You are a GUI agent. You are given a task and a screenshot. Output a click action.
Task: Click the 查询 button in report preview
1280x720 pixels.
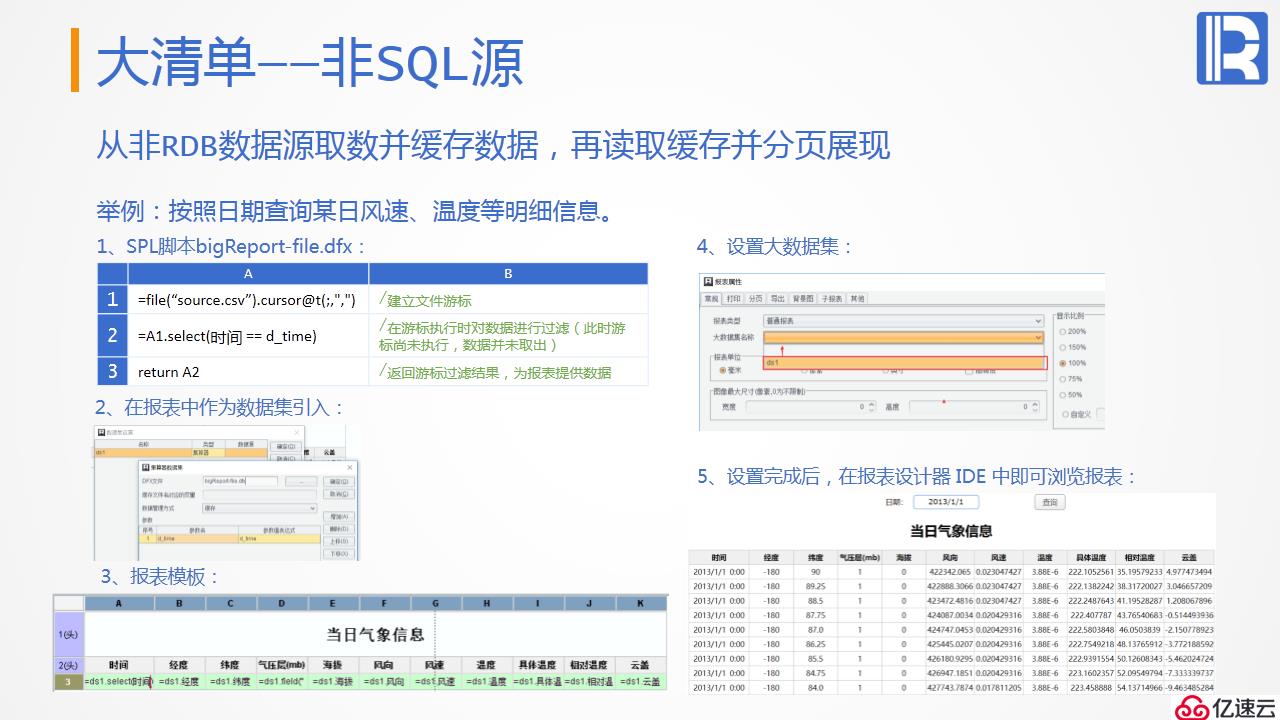click(1048, 502)
